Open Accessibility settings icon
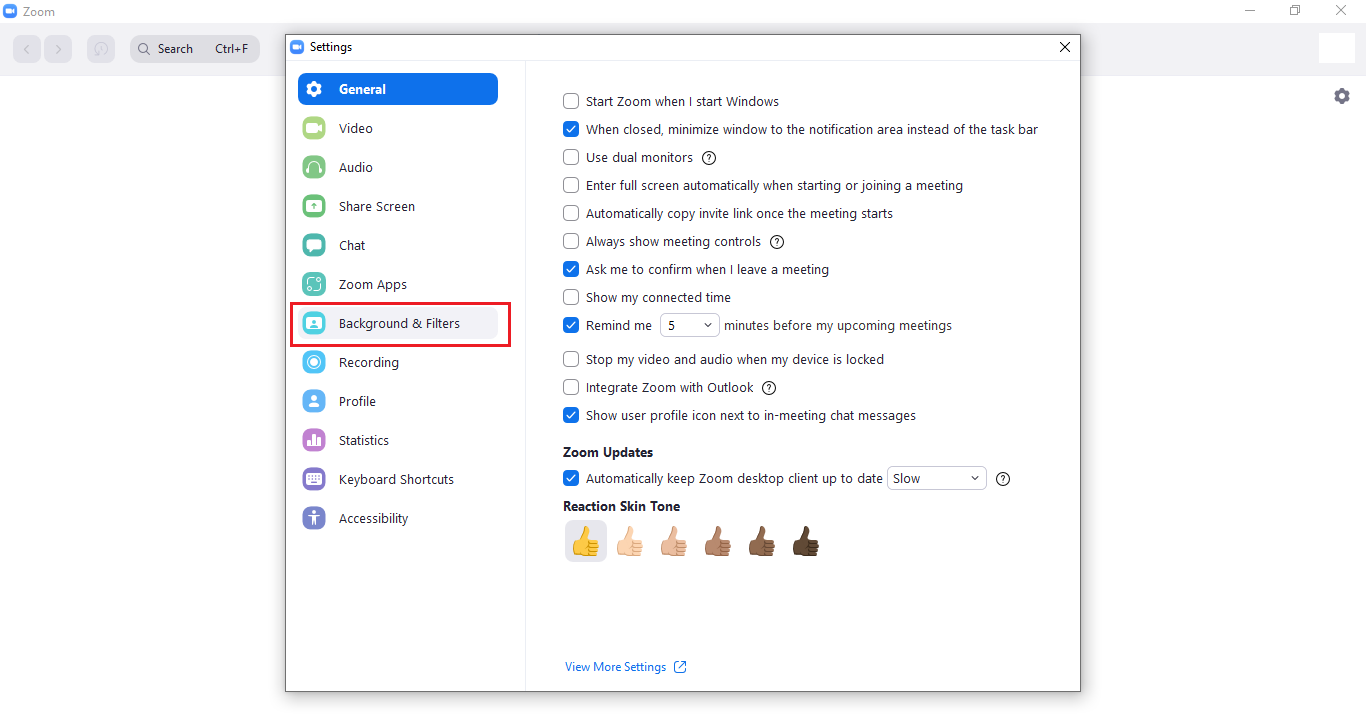Image resolution: width=1366 pixels, height=726 pixels. pyautogui.click(x=314, y=518)
